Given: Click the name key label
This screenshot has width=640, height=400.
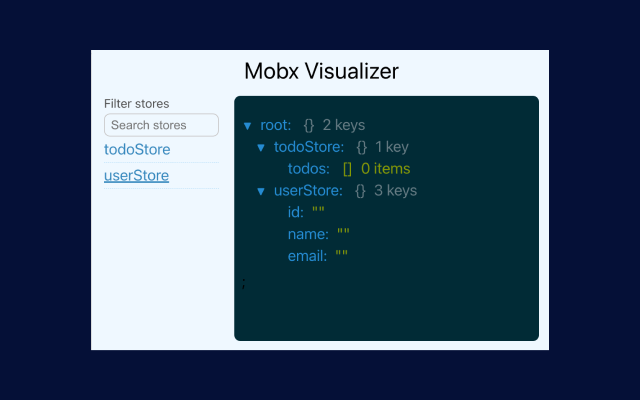Looking at the screenshot, I should coord(308,234).
